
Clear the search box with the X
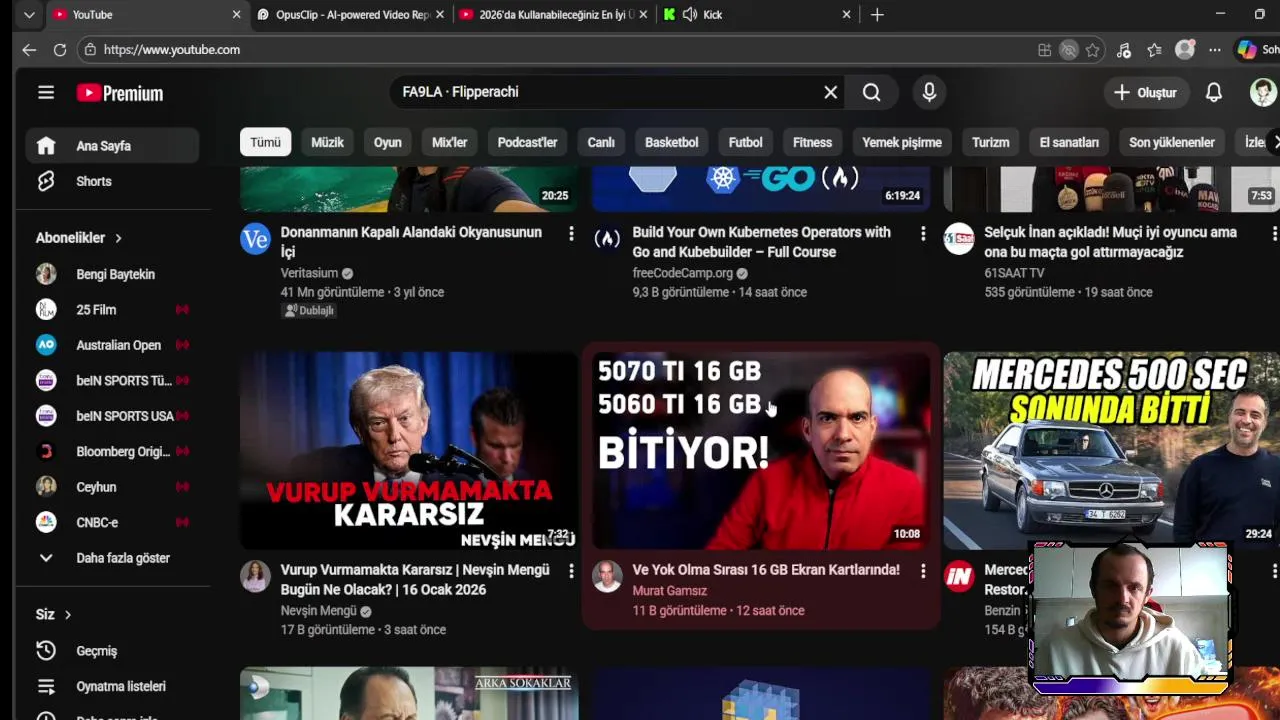point(830,92)
